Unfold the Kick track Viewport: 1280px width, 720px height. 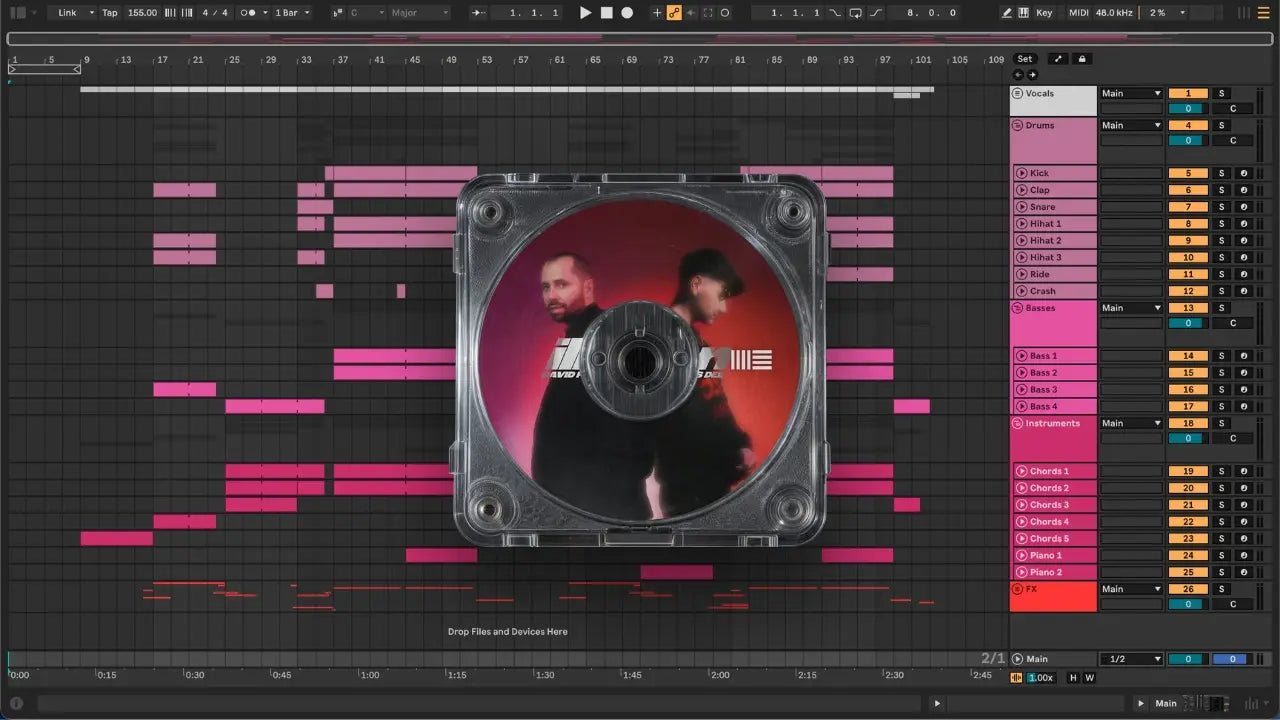click(1022, 174)
